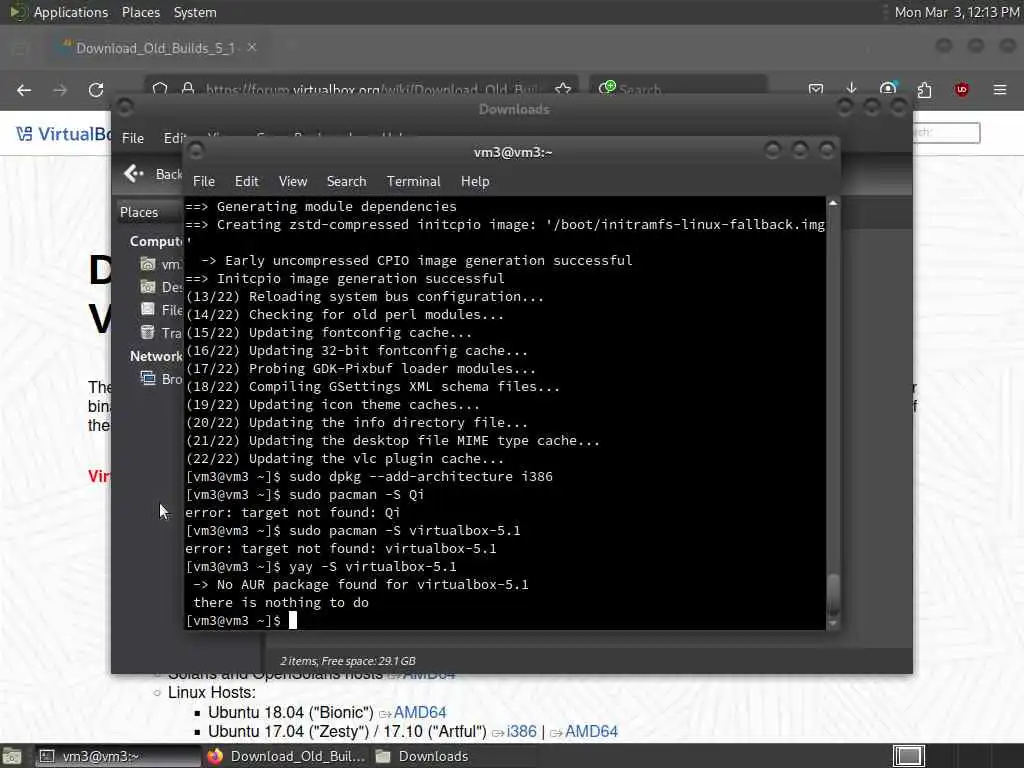Click the workspace switcher in bottom panel

click(x=908, y=756)
